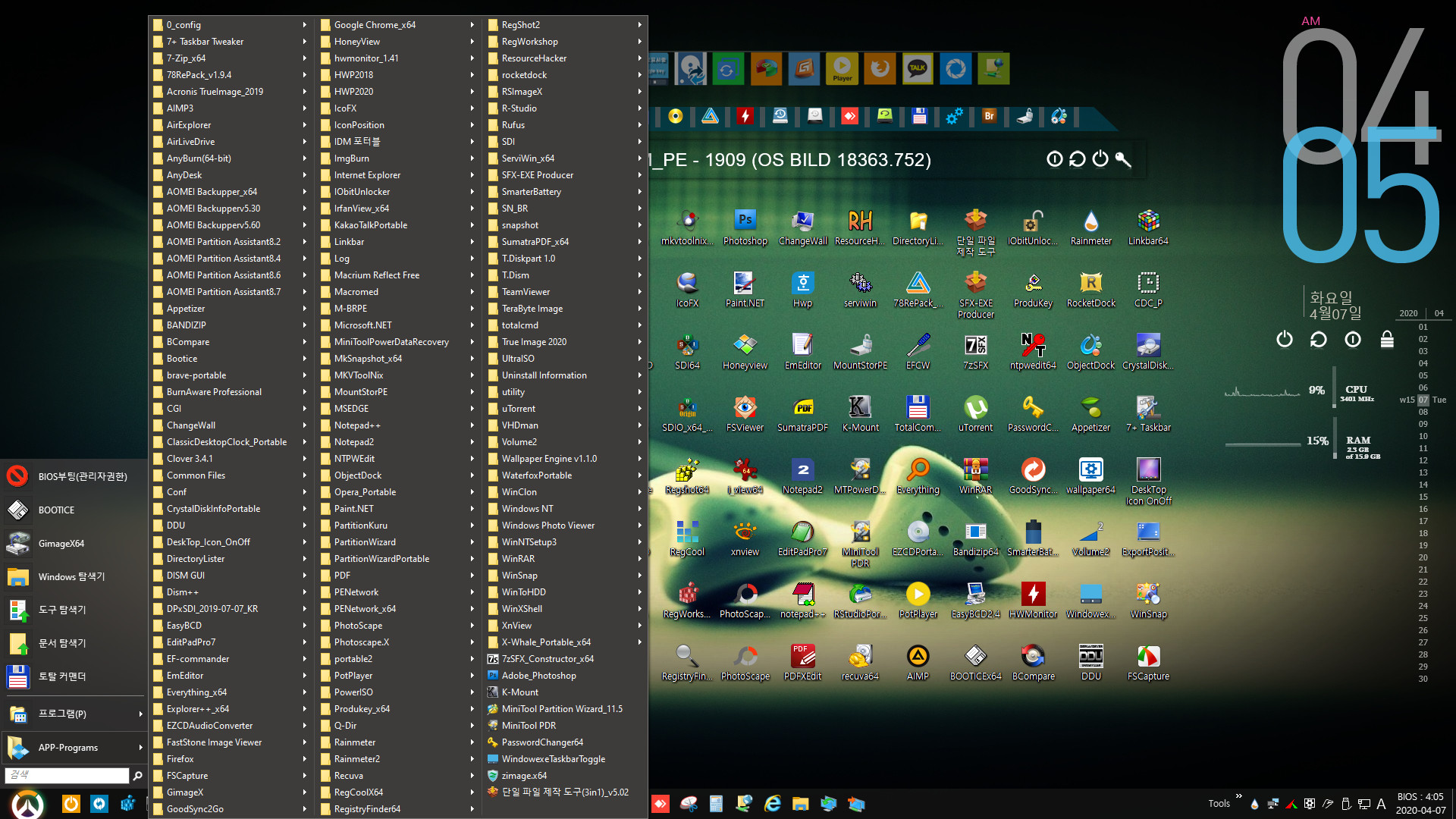This screenshot has width=1456, height=819.
Task: Open the PotPlayer desktop icon
Action: (918, 601)
